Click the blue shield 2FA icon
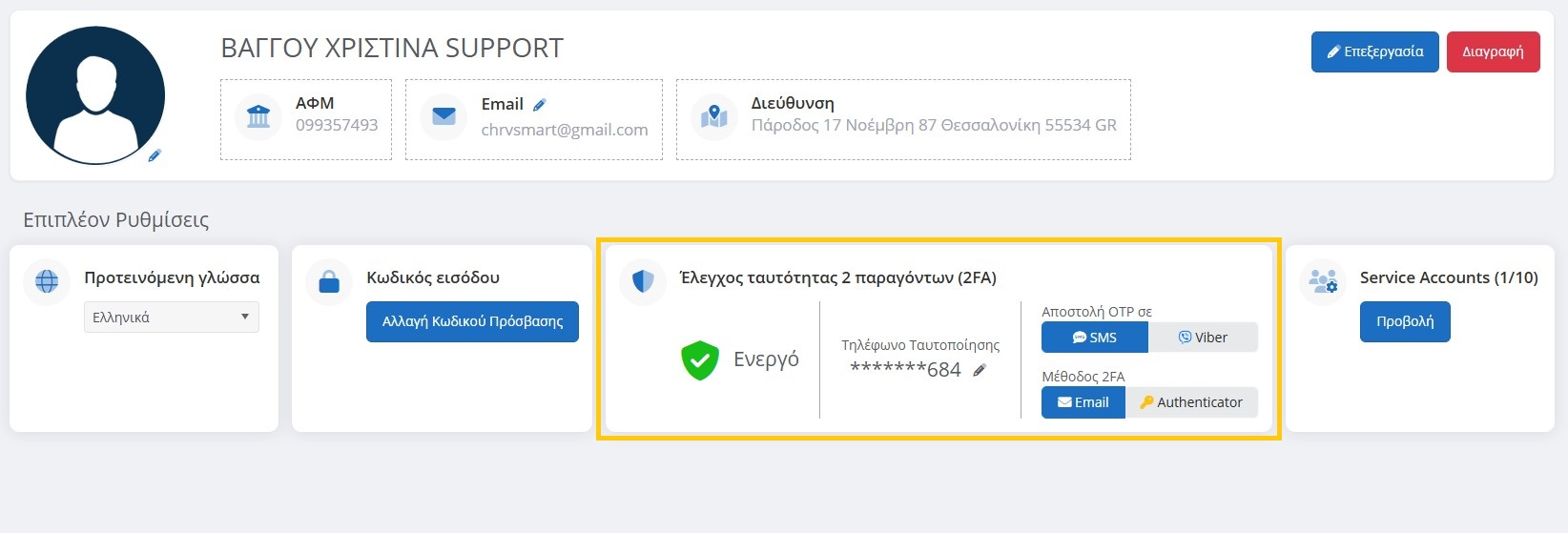This screenshot has height=533, width=1568. tap(643, 281)
